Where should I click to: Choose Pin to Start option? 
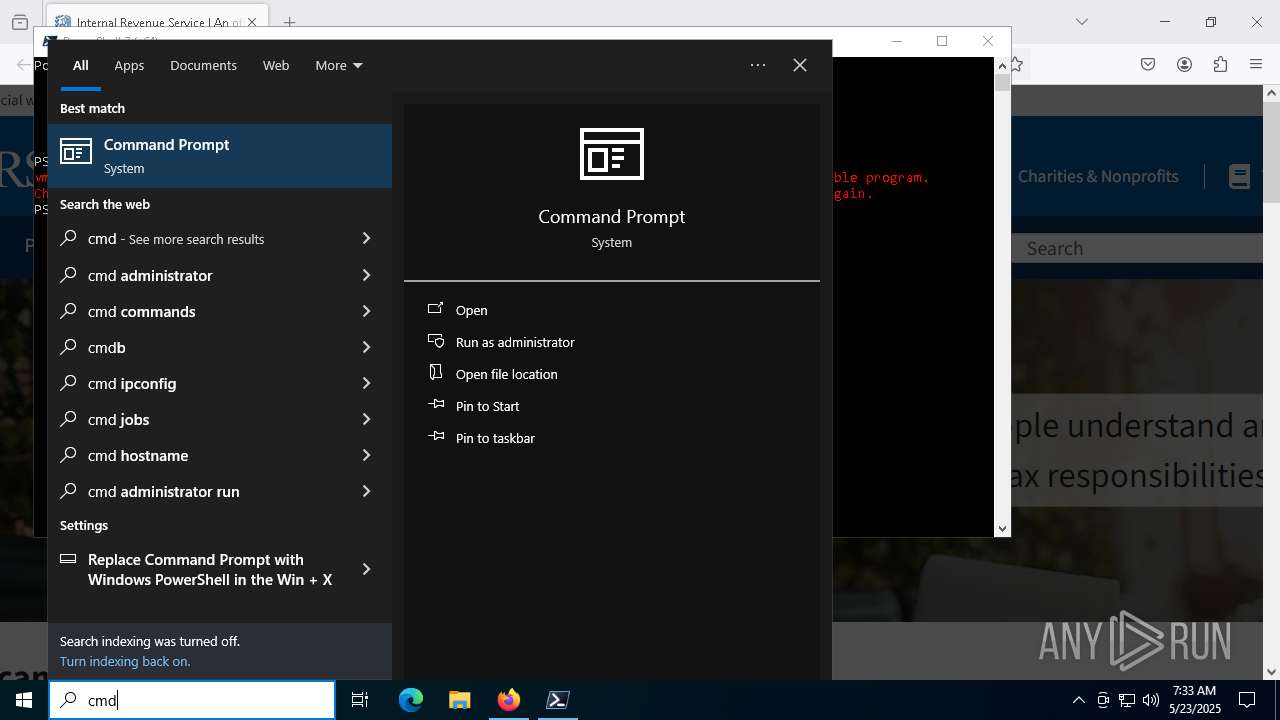click(488, 406)
